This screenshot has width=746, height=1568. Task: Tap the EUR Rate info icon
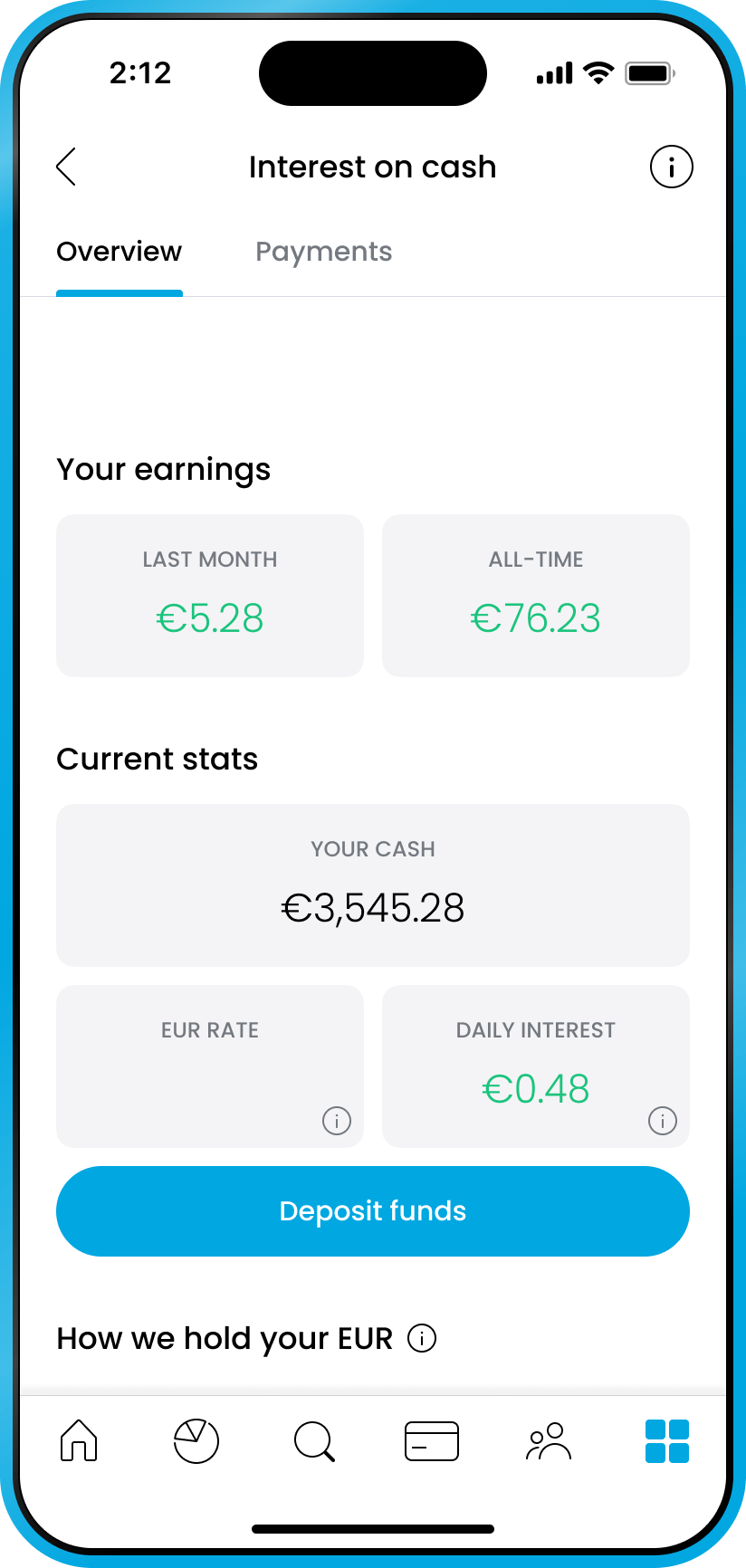(337, 1121)
